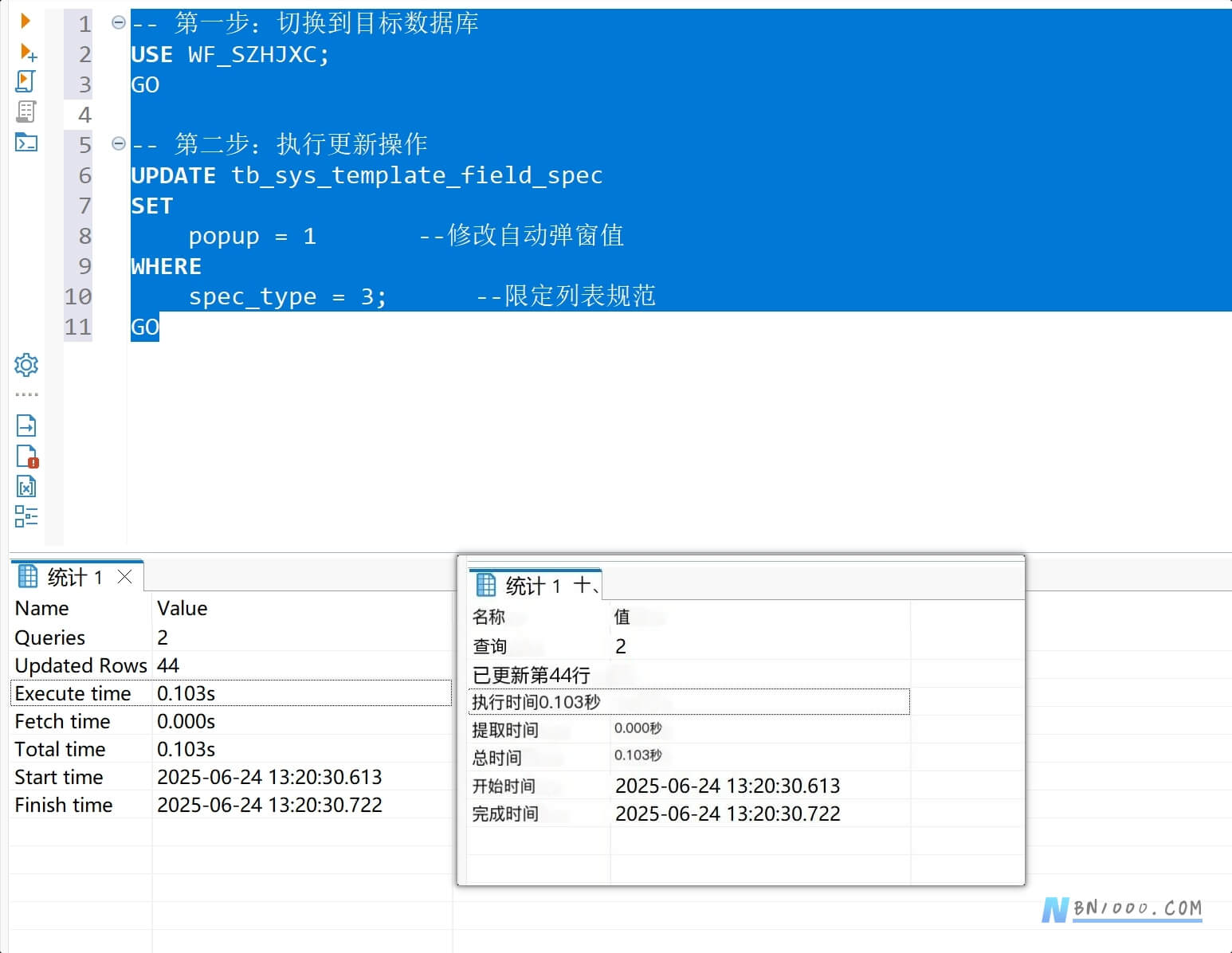This screenshot has width=1232, height=953.
Task: Click the final GO on line 11
Action: click(145, 327)
